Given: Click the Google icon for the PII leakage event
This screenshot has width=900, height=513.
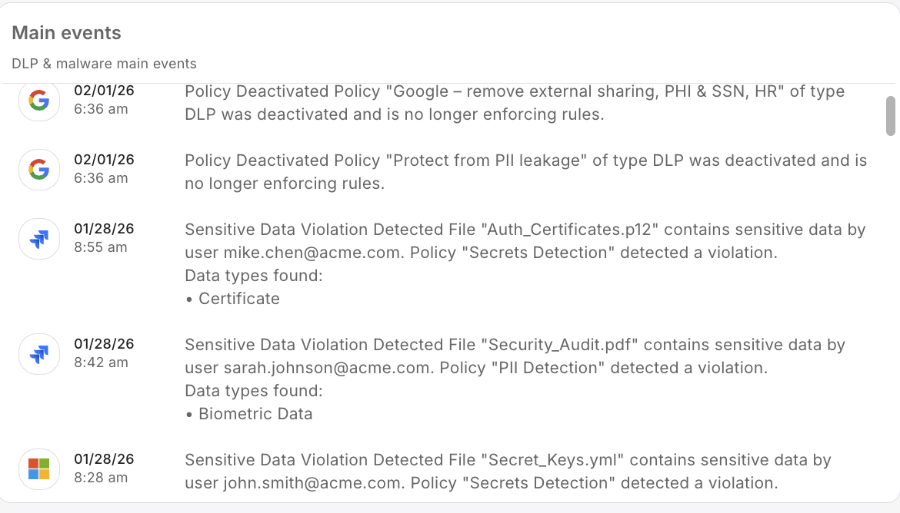Looking at the screenshot, I should (x=39, y=170).
